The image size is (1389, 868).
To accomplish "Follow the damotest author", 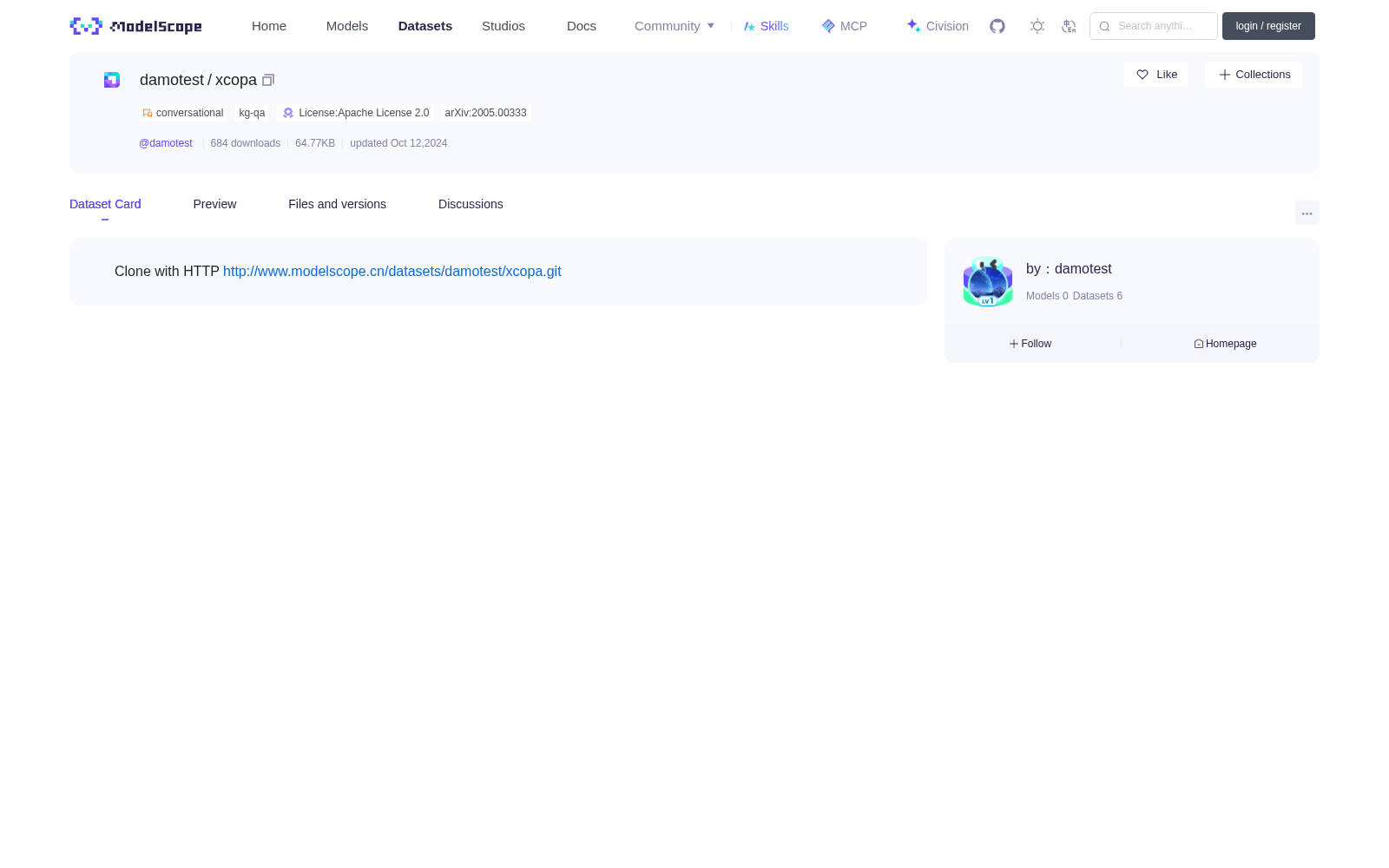I will click(1030, 344).
